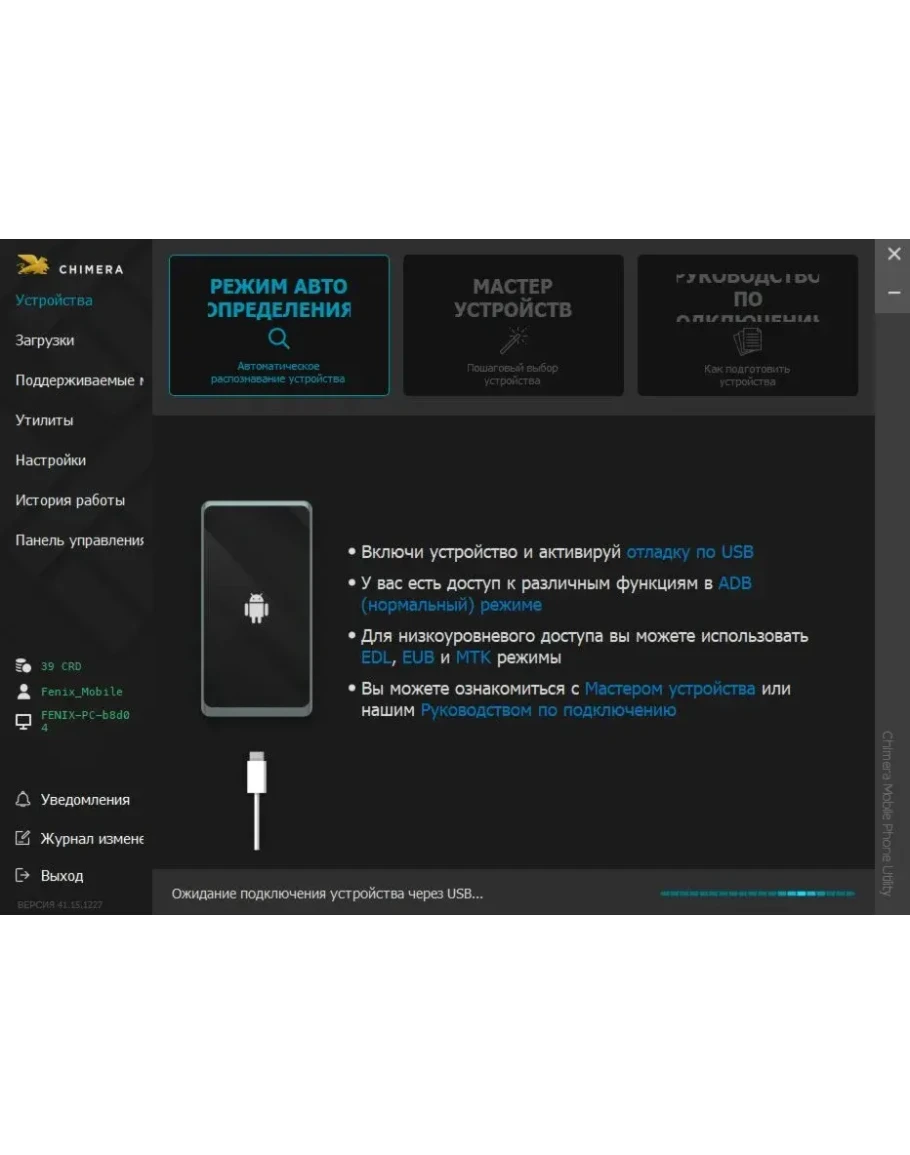Click the notifications bell icon
The height and width of the screenshot is (1155, 910).
[x=23, y=800]
